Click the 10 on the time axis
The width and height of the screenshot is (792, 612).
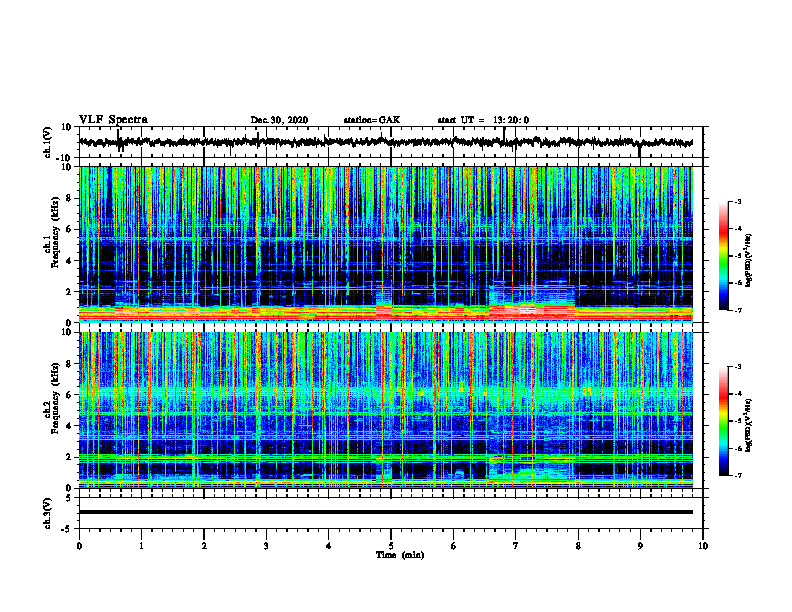pyautogui.click(x=703, y=546)
